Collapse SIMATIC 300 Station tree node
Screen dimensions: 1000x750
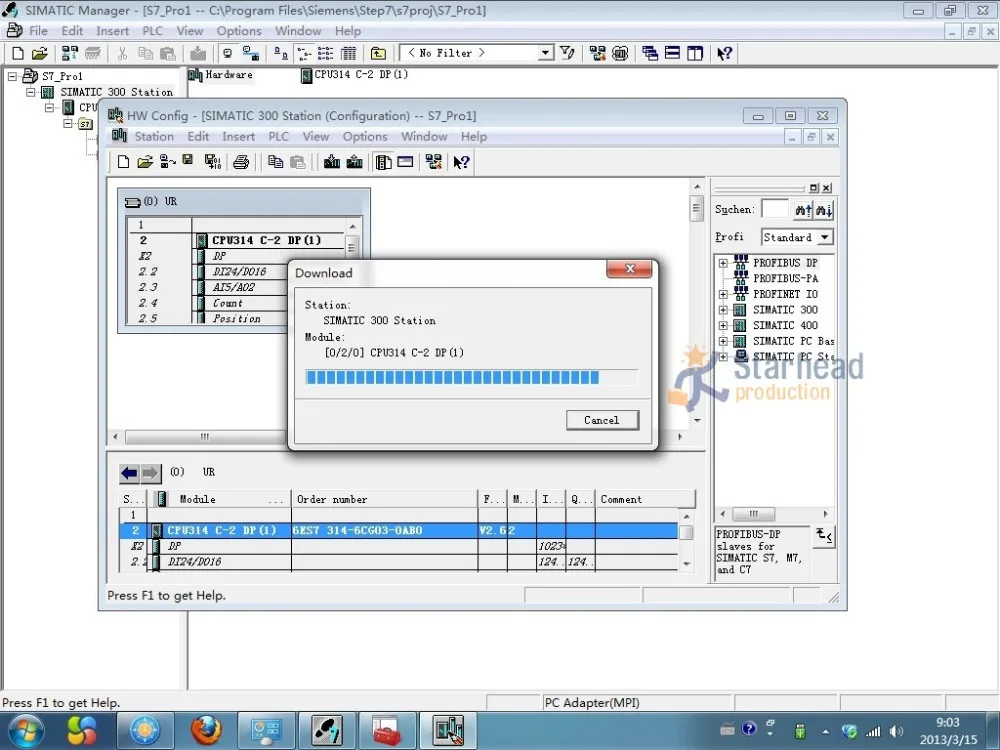pyautogui.click(x=31, y=92)
